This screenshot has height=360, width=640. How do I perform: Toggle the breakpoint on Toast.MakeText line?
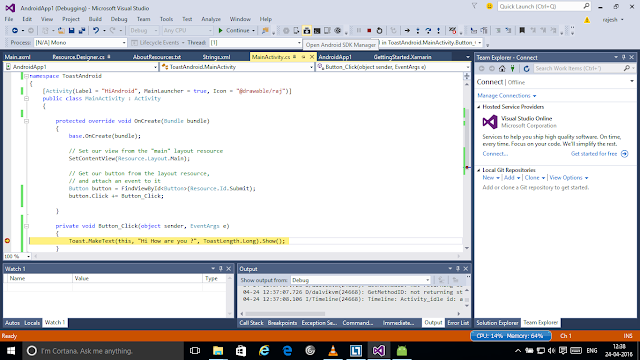coord(7,241)
